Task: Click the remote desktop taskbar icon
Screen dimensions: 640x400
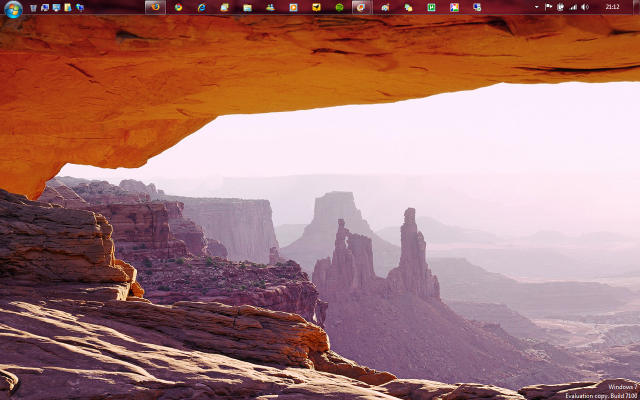Action: (477, 7)
